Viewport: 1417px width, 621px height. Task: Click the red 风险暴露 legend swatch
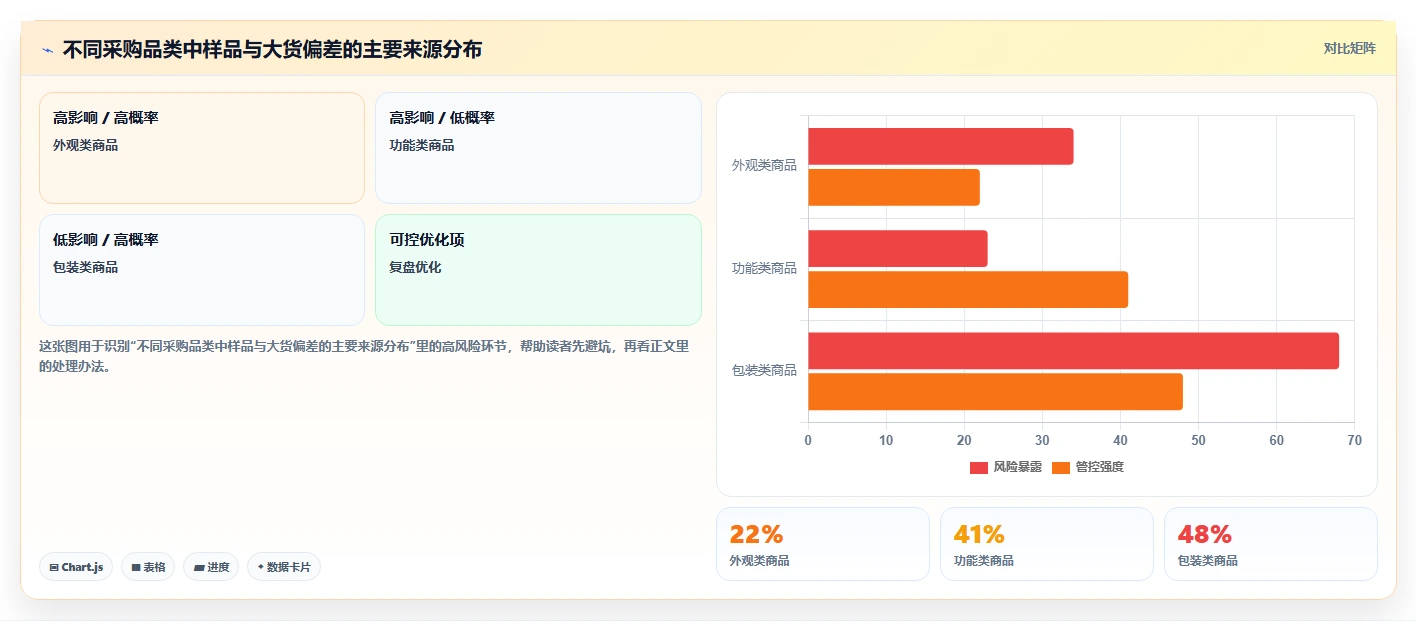click(979, 468)
